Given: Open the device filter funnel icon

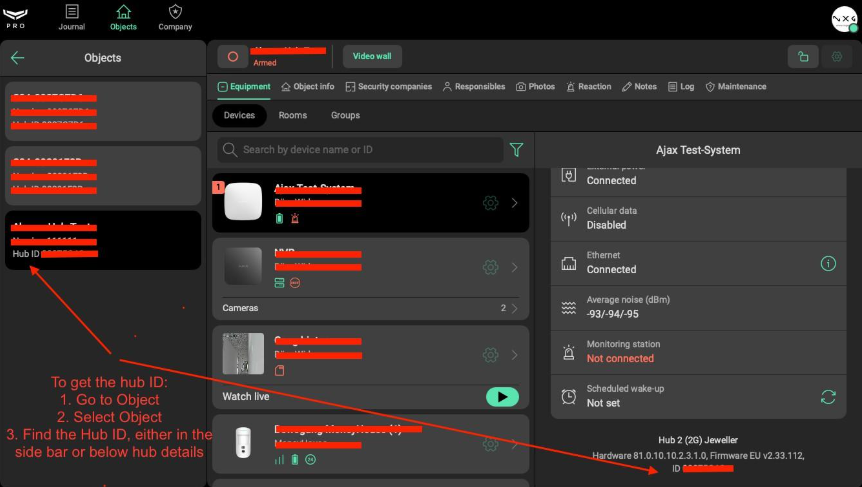Looking at the screenshot, I should (516, 150).
